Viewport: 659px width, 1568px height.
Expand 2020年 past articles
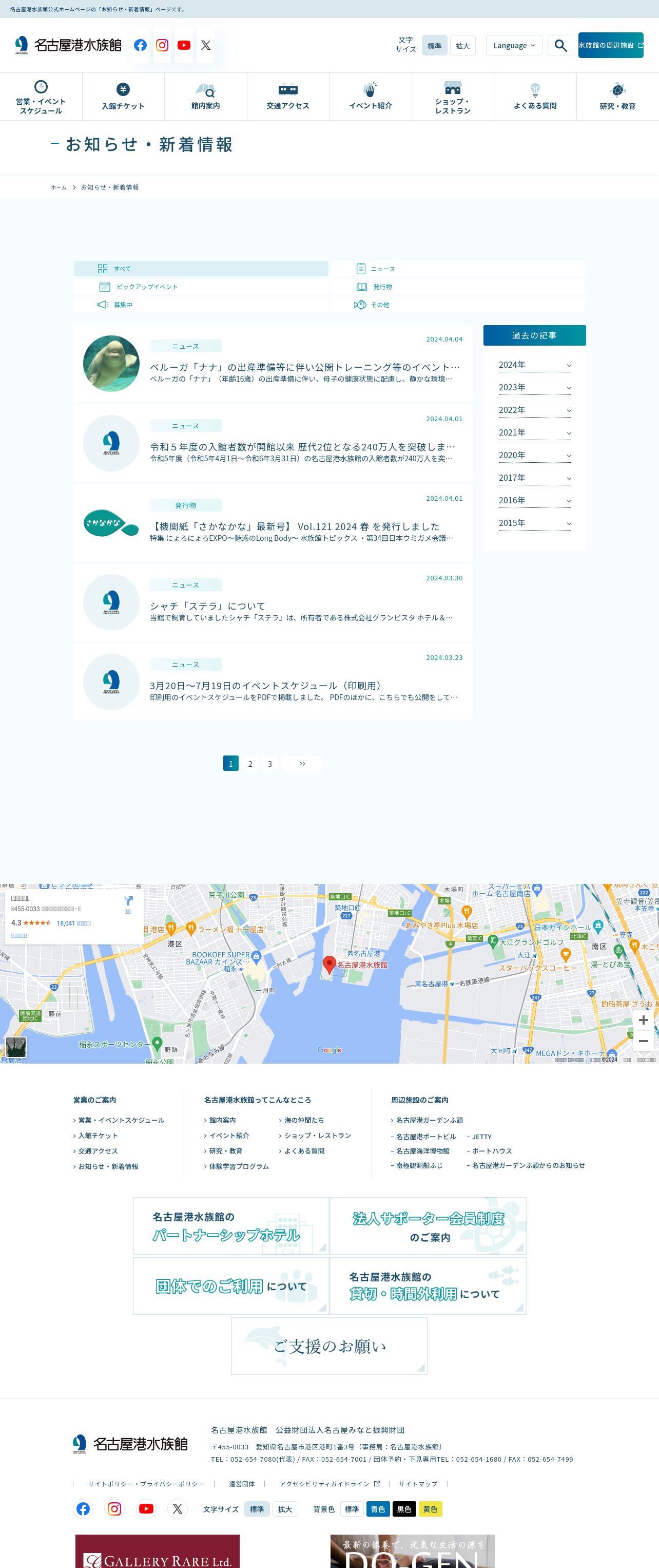(x=534, y=456)
